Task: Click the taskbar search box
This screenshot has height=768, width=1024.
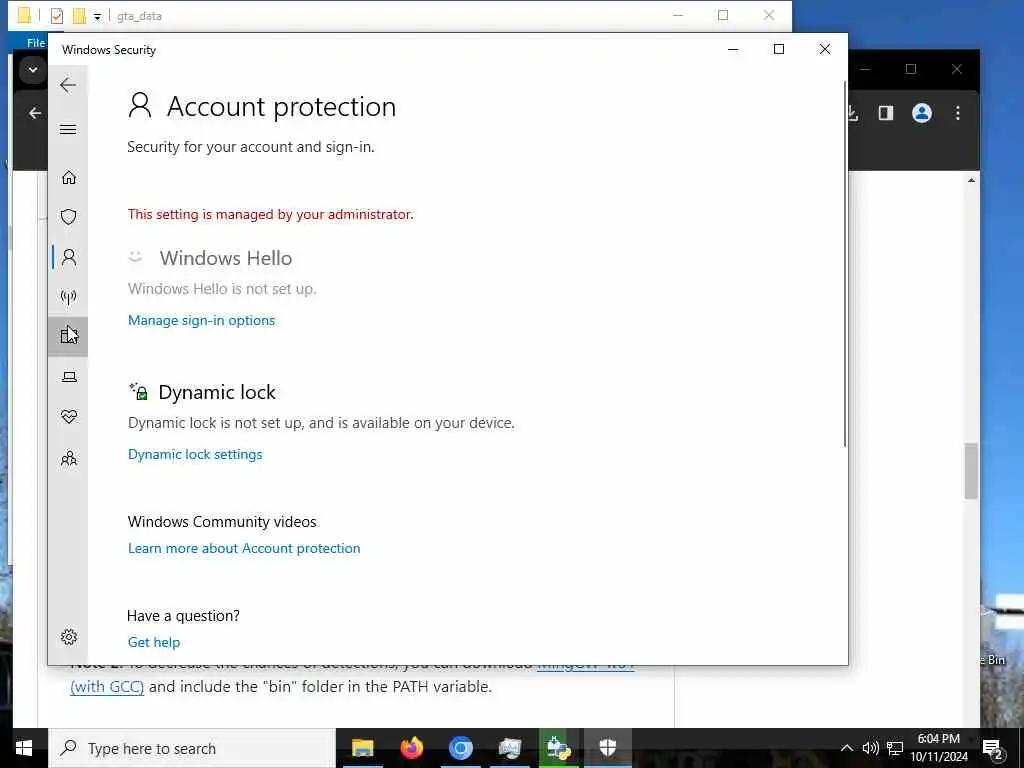Action: click(x=192, y=748)
